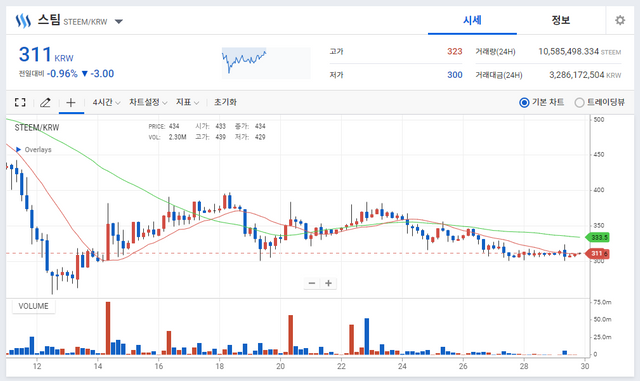The image size is (640, 381).
Task: Click the high price value 323
Action: coord(454,51)
